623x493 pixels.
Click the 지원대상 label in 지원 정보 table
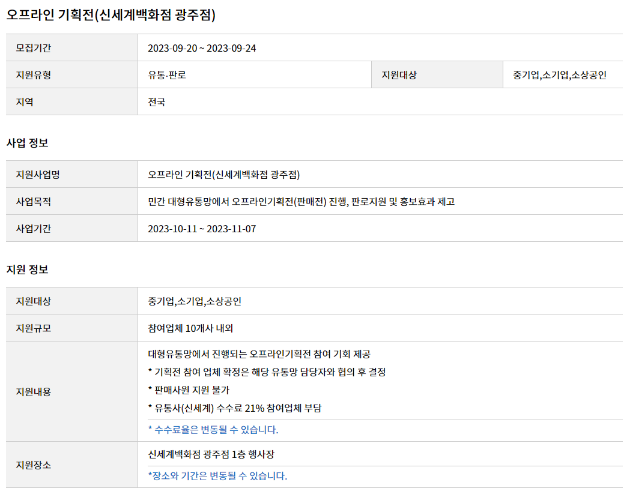point(72,301)
